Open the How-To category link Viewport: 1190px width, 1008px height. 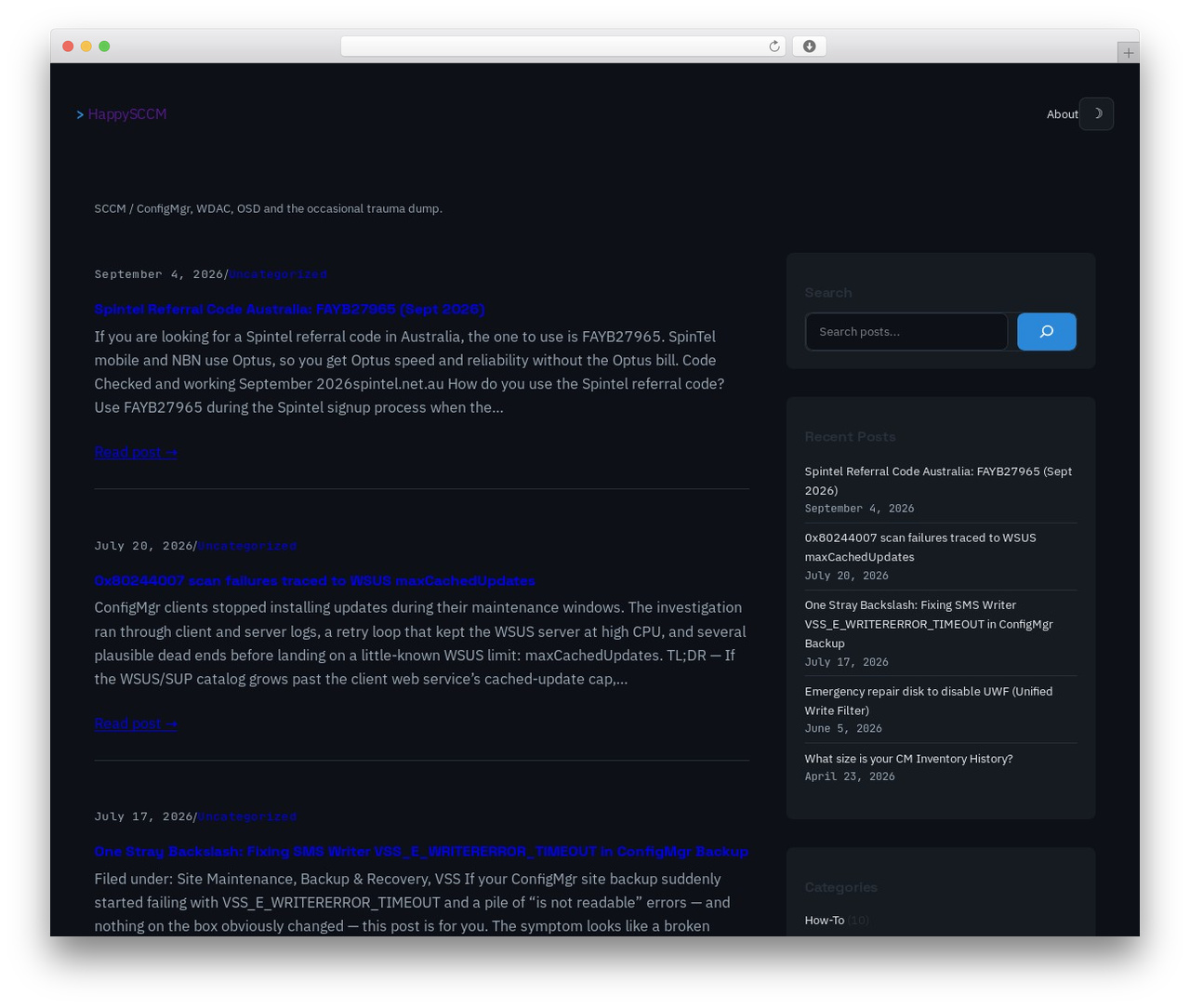824,921
